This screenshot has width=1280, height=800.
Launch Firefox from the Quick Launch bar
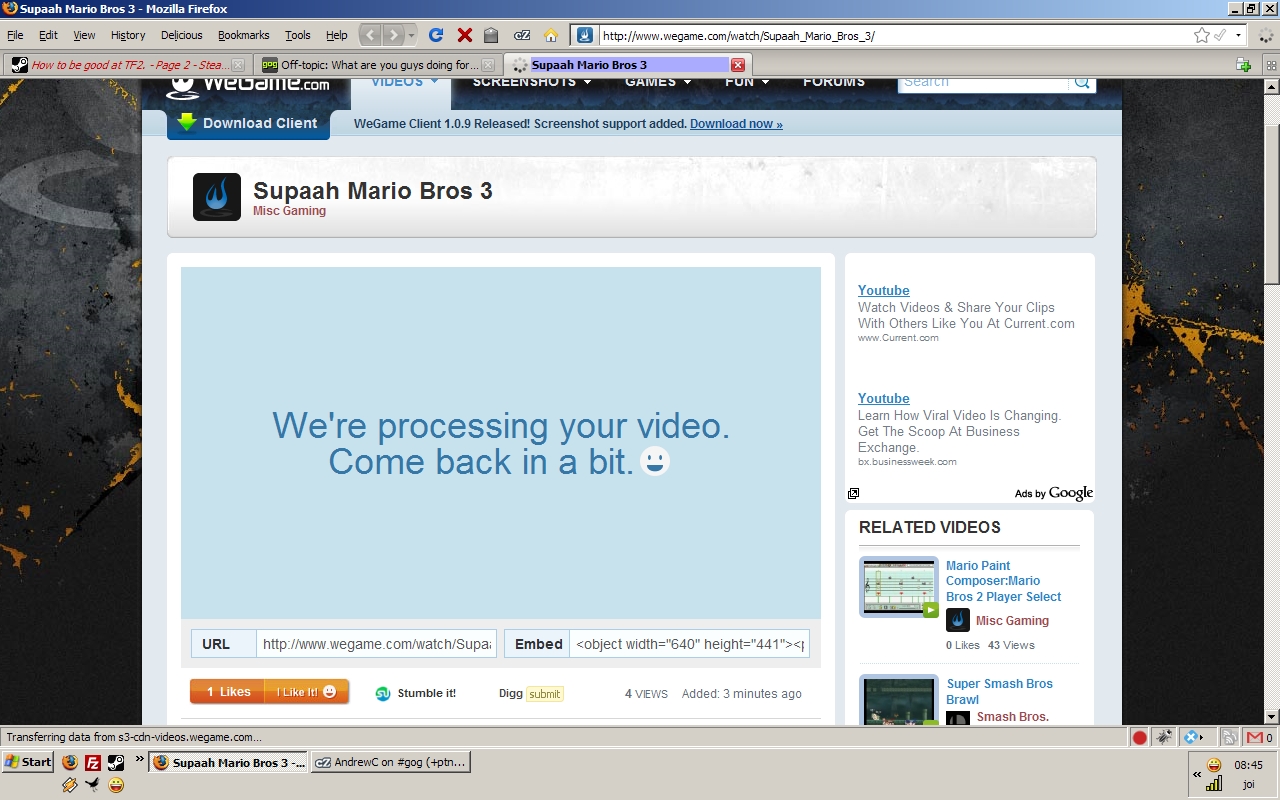[69, 762]
